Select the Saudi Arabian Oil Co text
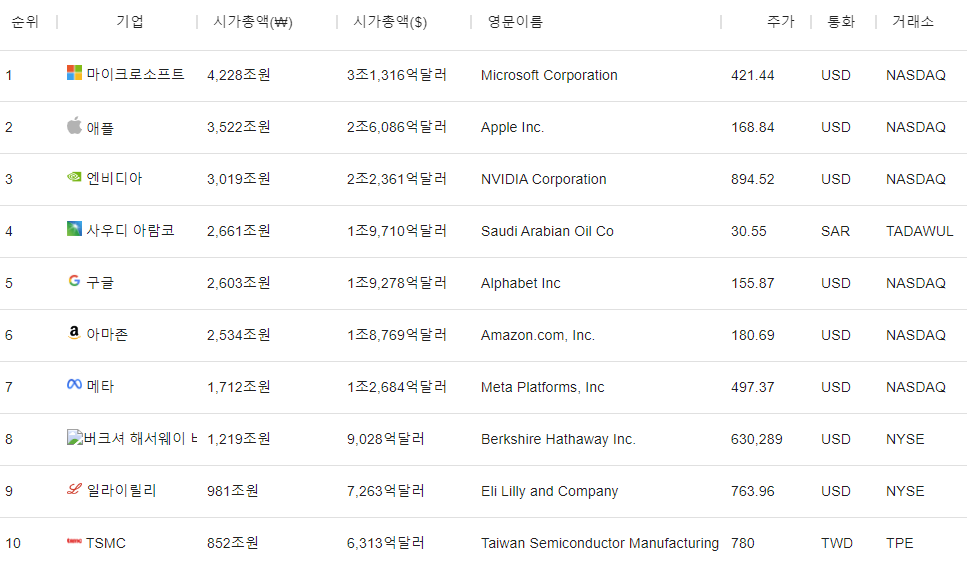Viewport: 967px width, 561px height. (547, 231)
